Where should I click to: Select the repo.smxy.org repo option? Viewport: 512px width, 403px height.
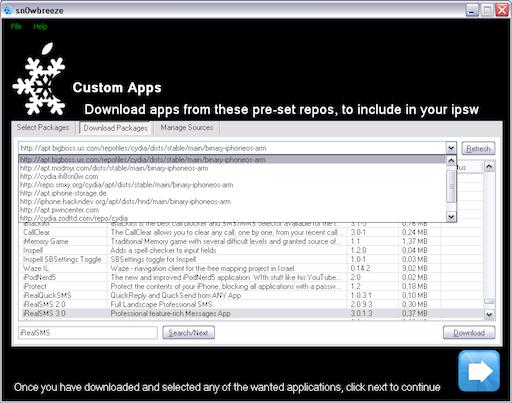232,185
